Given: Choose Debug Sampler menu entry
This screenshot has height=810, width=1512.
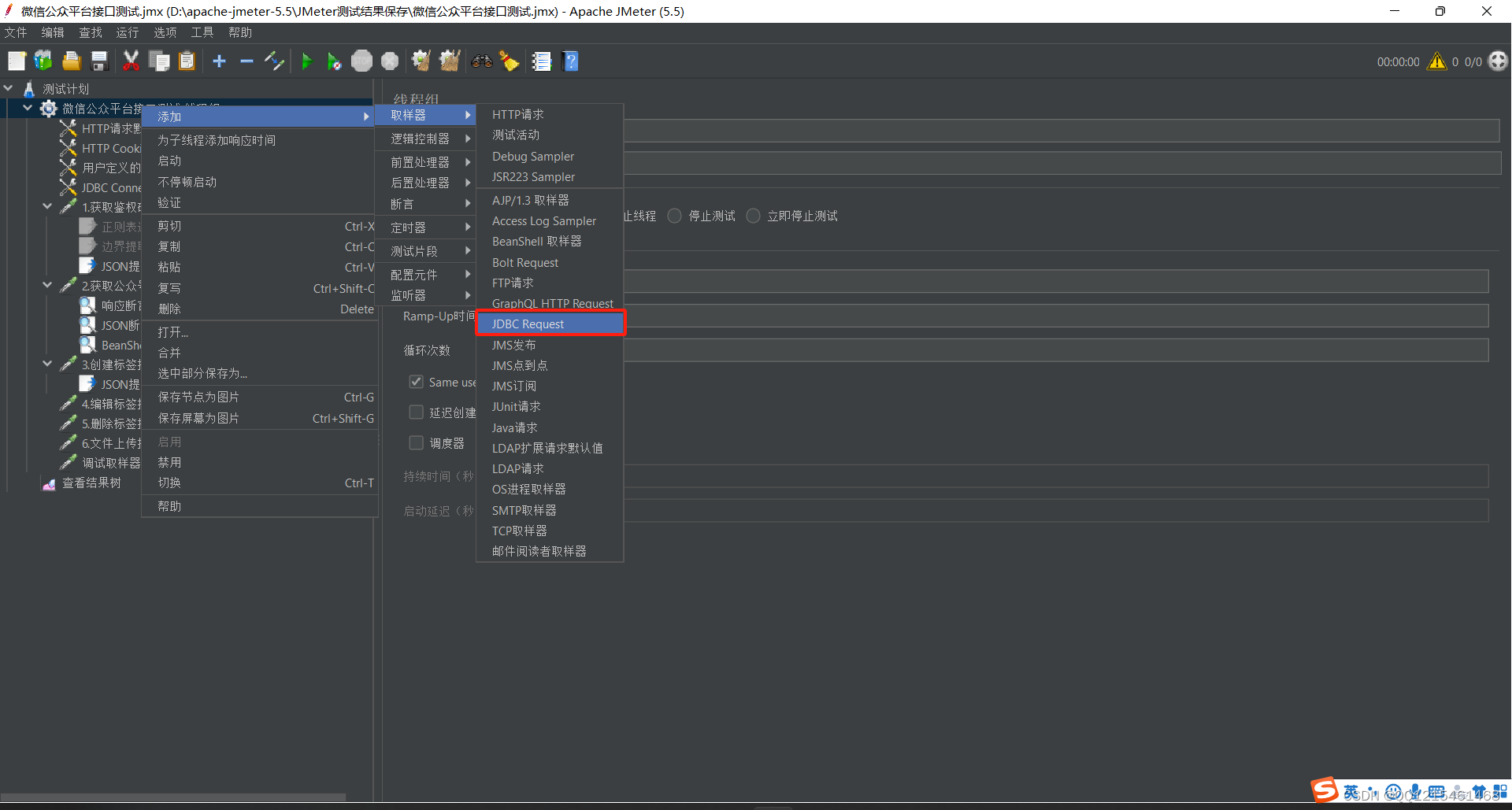Looking at the screenshot, I should pos(550,157).
